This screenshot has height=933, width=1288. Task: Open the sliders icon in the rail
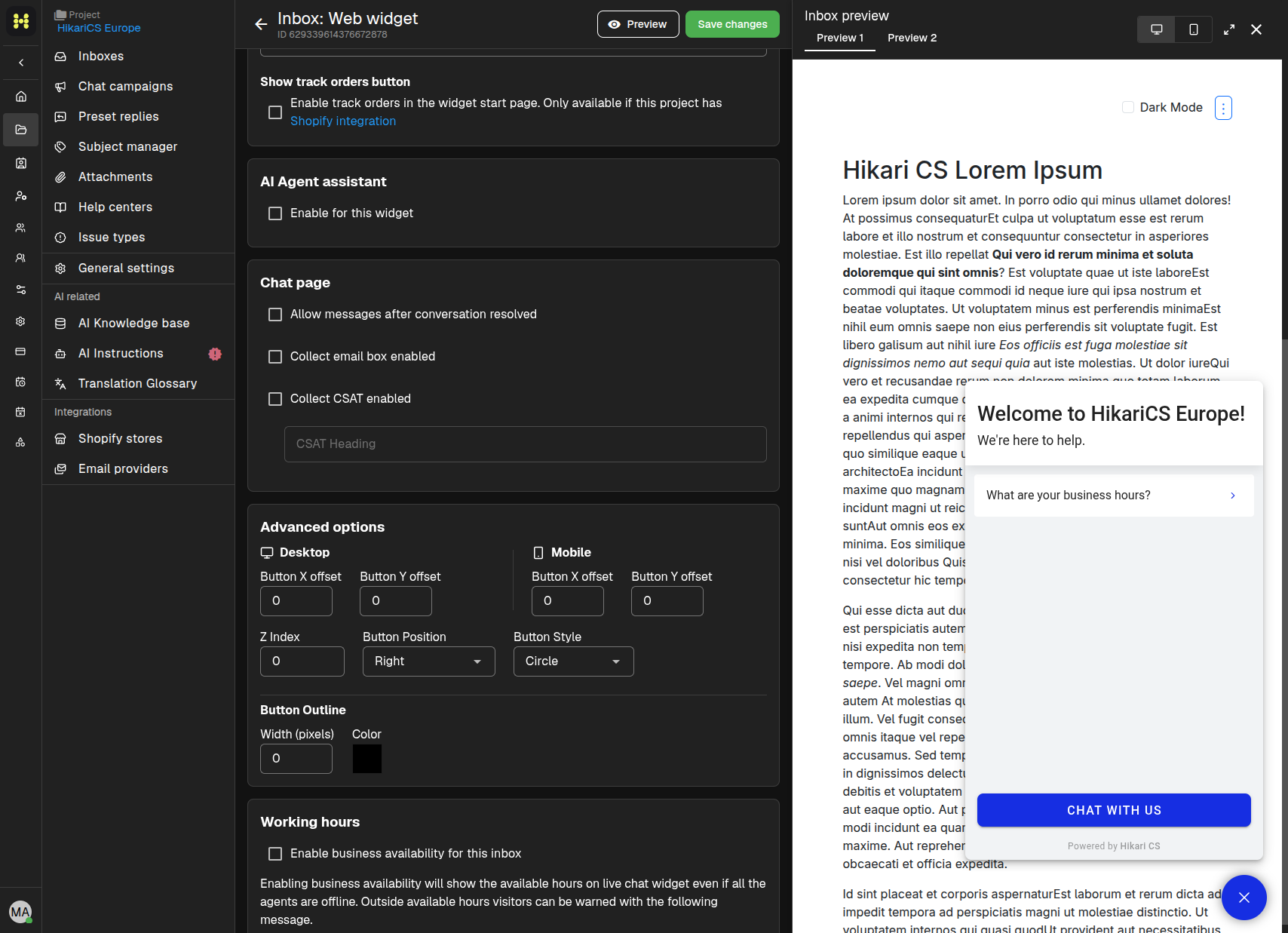pyautogui.click(x=21, y=290)
